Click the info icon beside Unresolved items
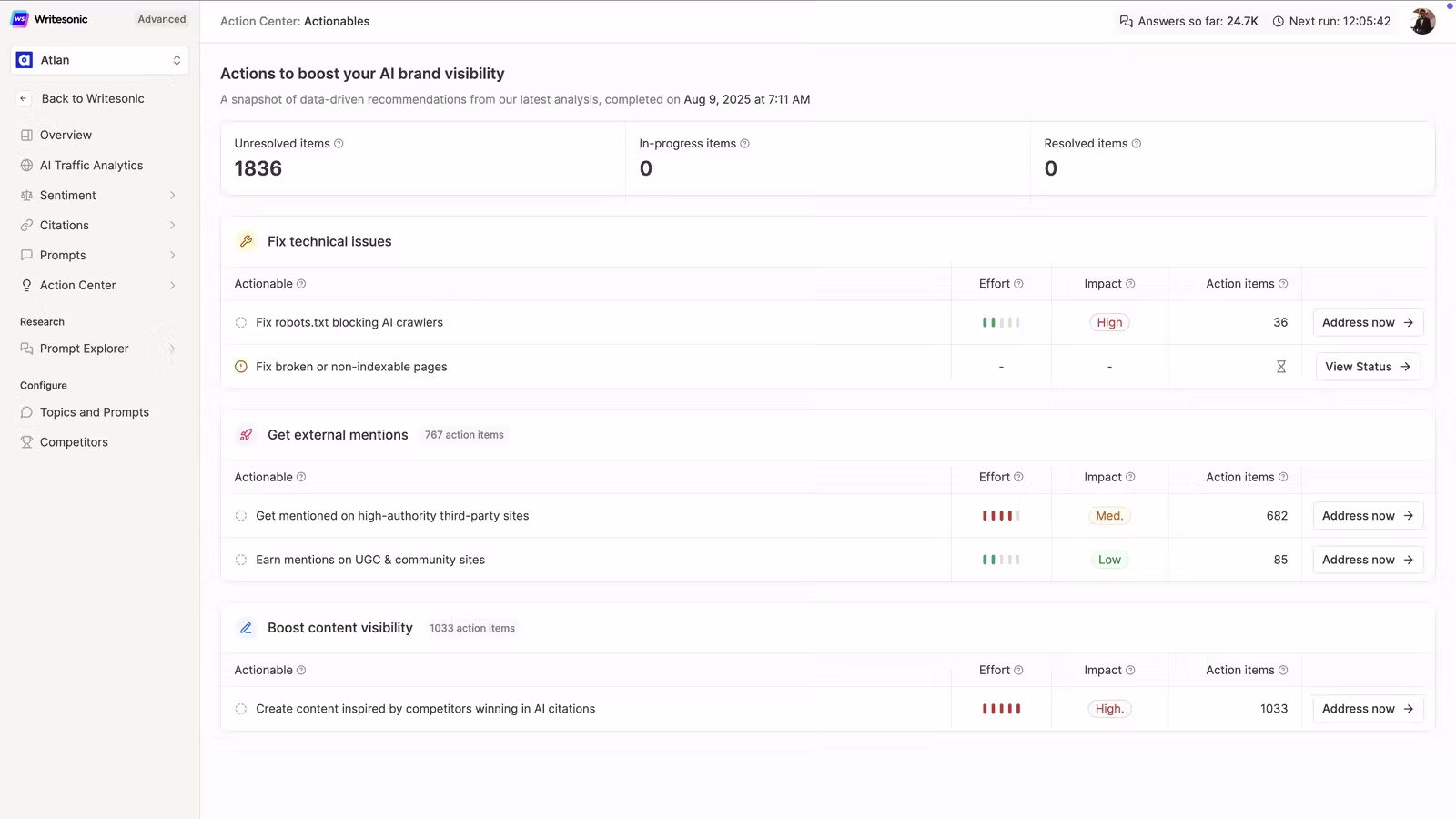 [339, 144]
